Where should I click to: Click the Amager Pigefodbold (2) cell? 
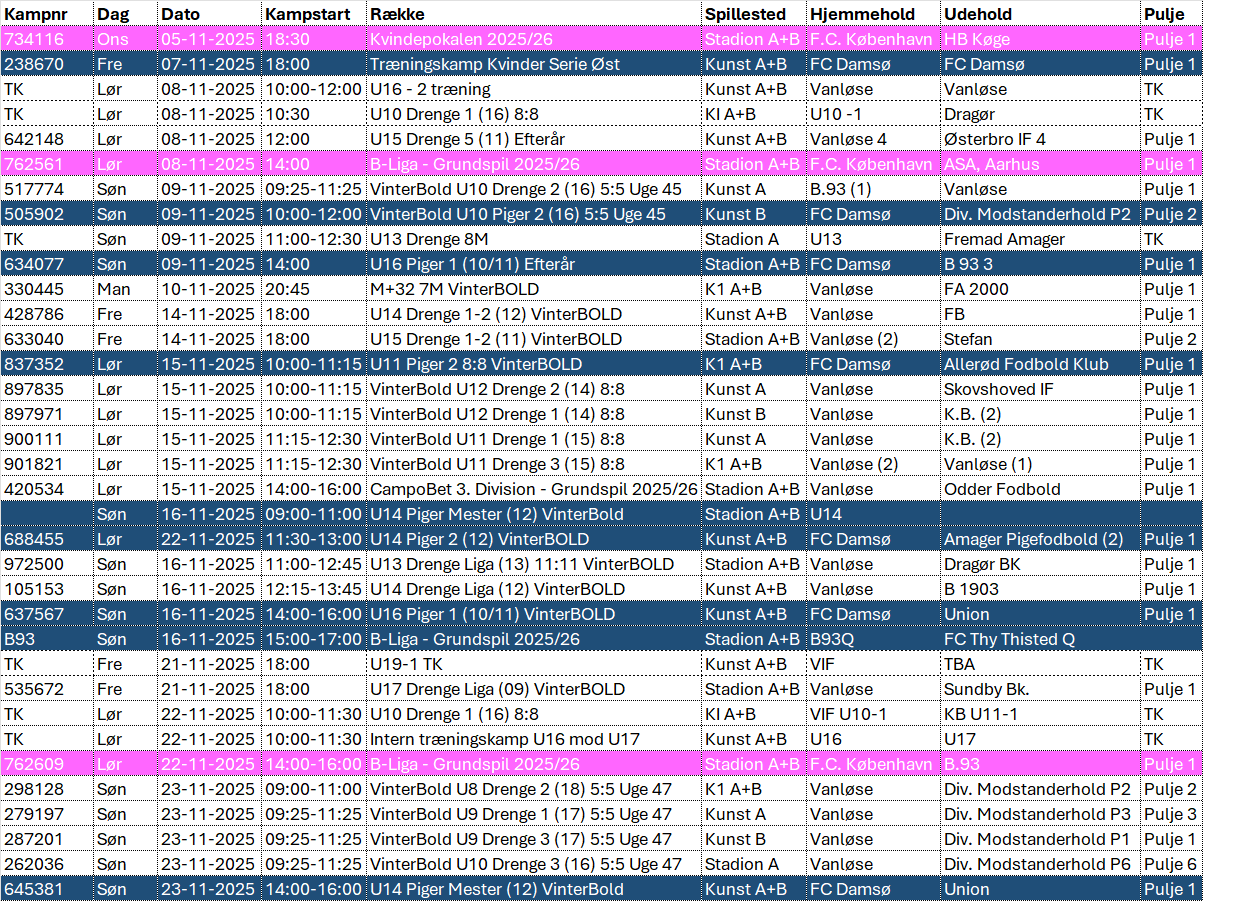pos(1033,539)
